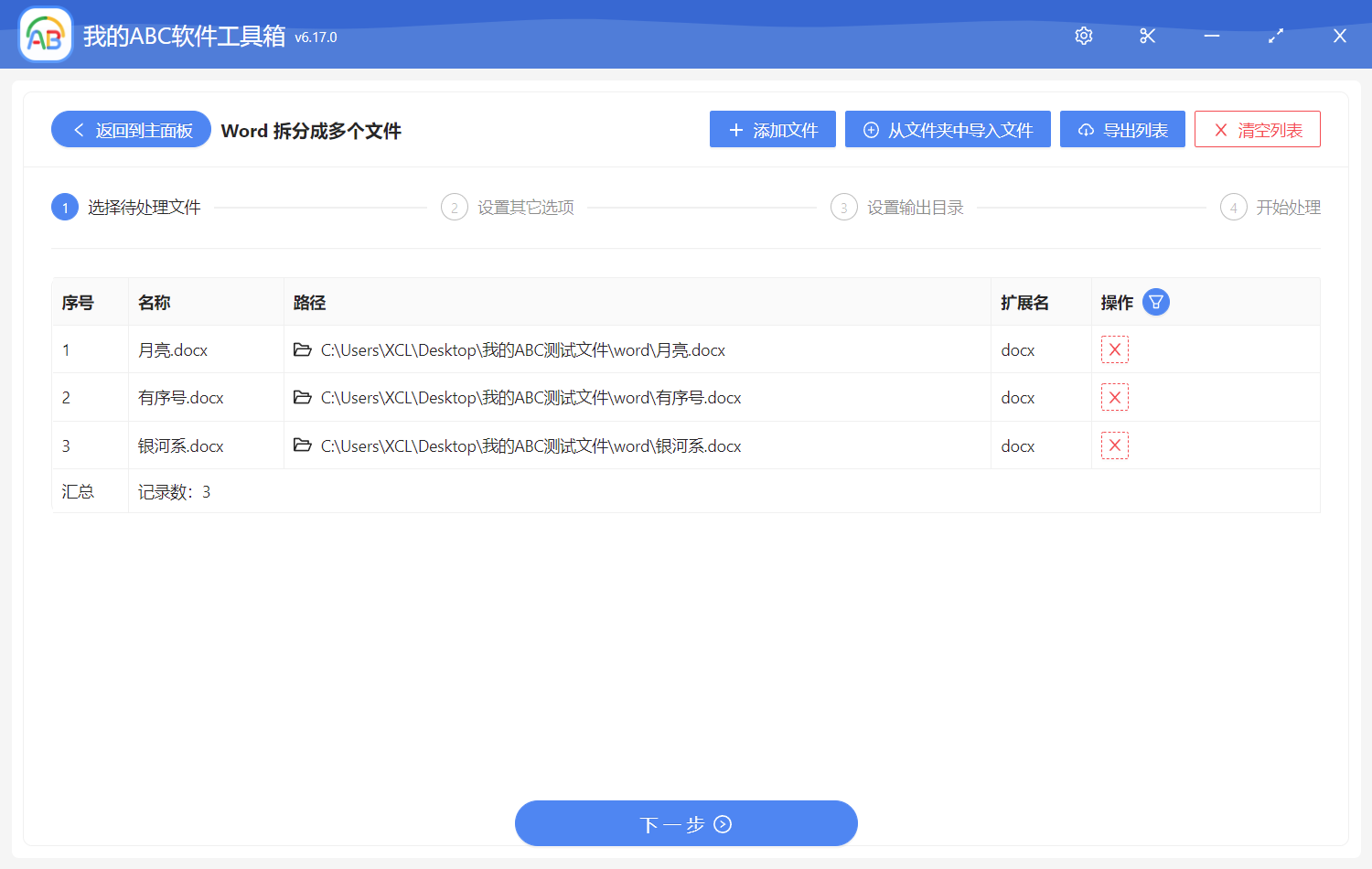Remove 月亮.docx using its X icon
Image resolution: width=1372 pixels, height=869 pixels.
click(x=1114, y=349)
